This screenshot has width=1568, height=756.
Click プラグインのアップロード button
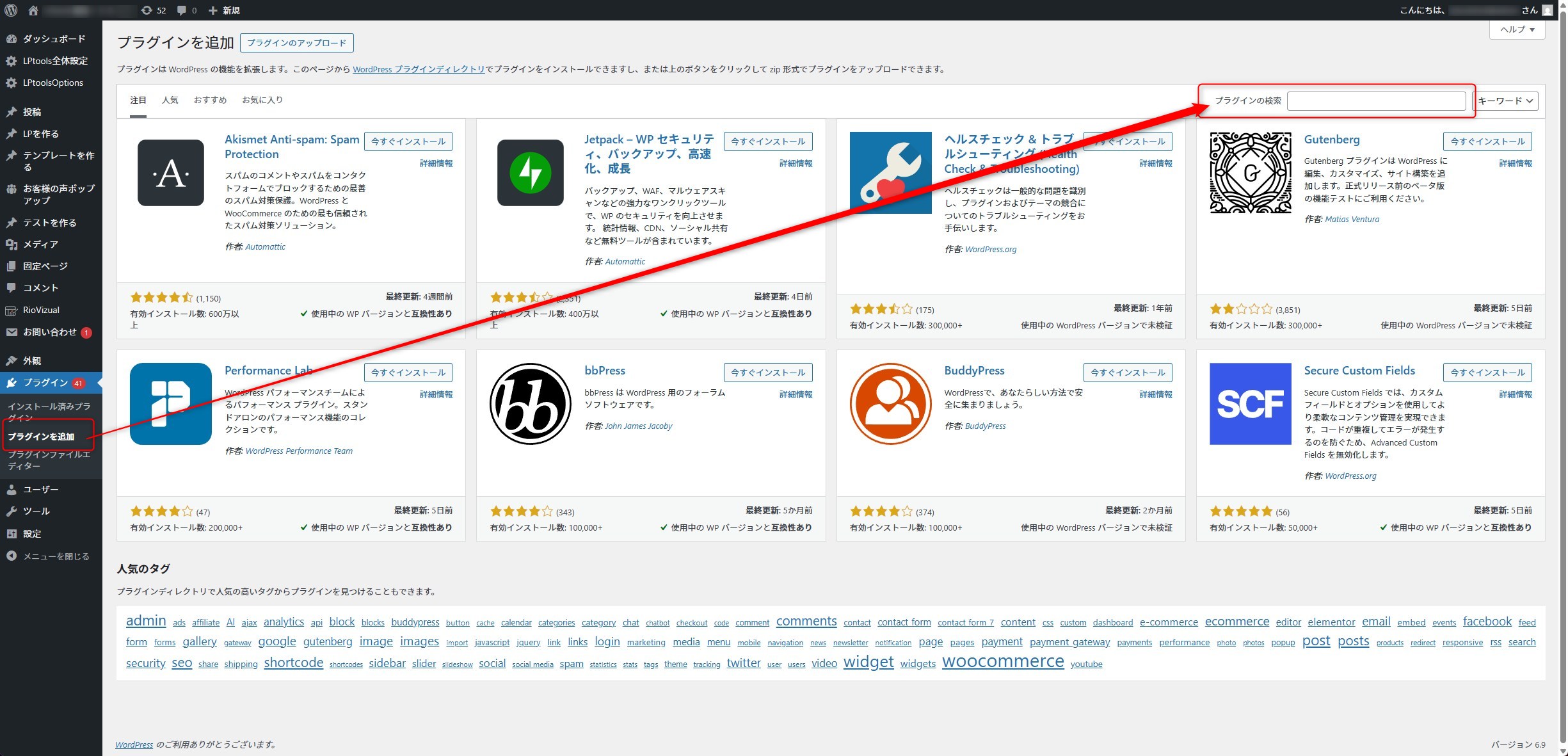click(x=296, y=43)
